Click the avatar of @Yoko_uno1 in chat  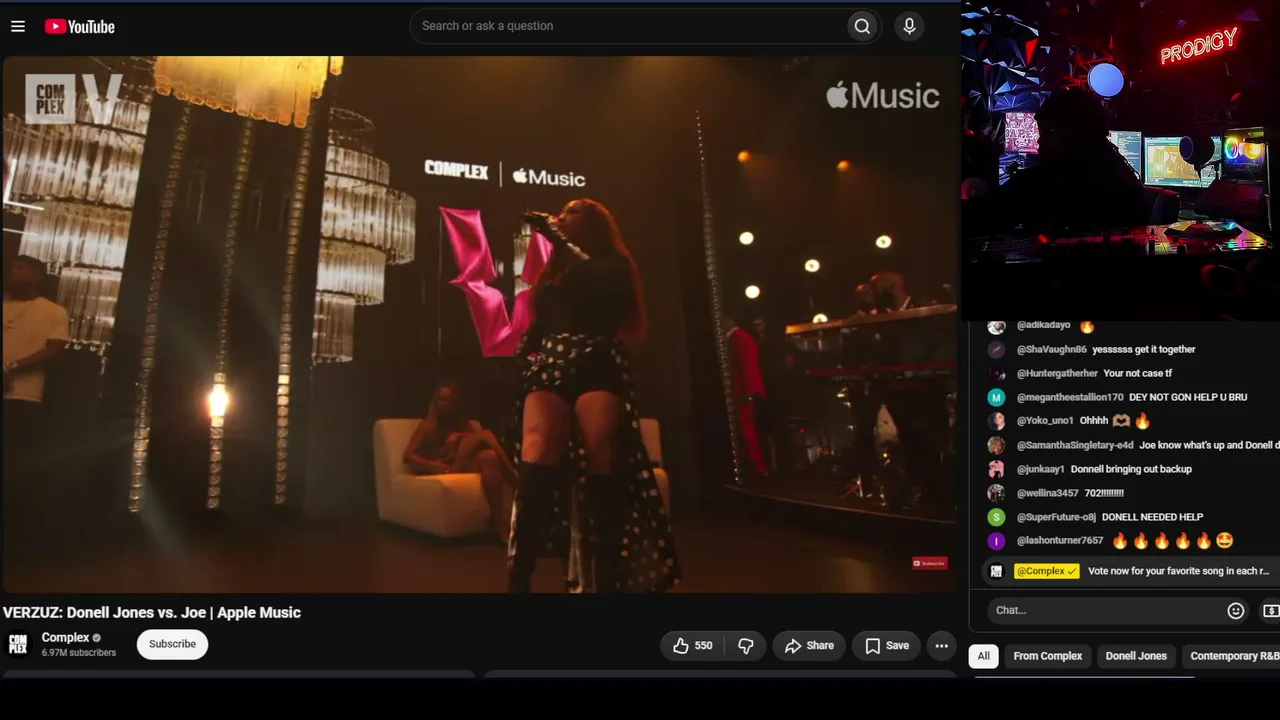point(996,421)
